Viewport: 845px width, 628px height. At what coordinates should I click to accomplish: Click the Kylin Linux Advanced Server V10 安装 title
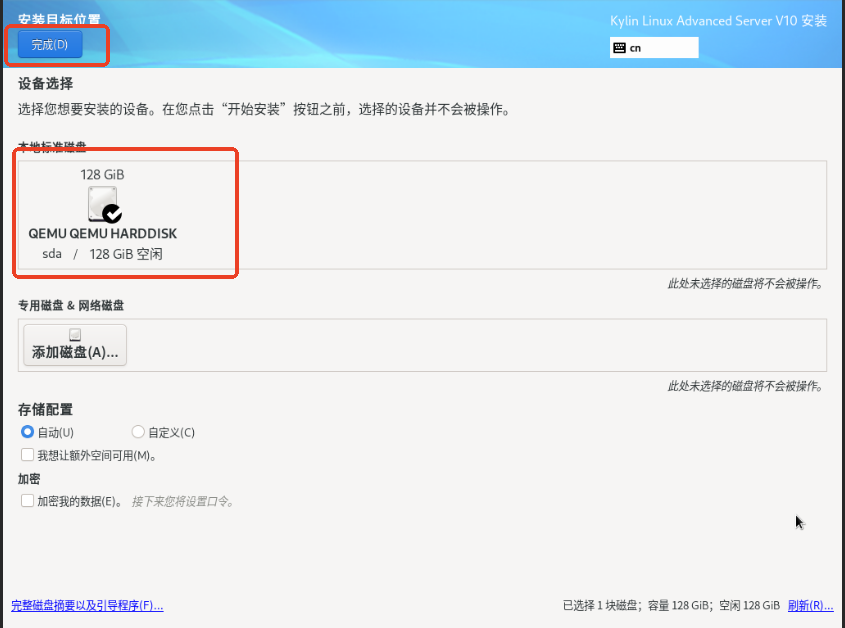point(718,21)
